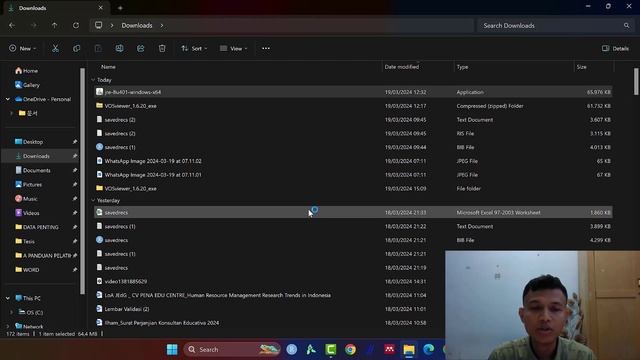Unpin Desktop using its pin icon
Screen dimensions: 640x360
point(75,142)
